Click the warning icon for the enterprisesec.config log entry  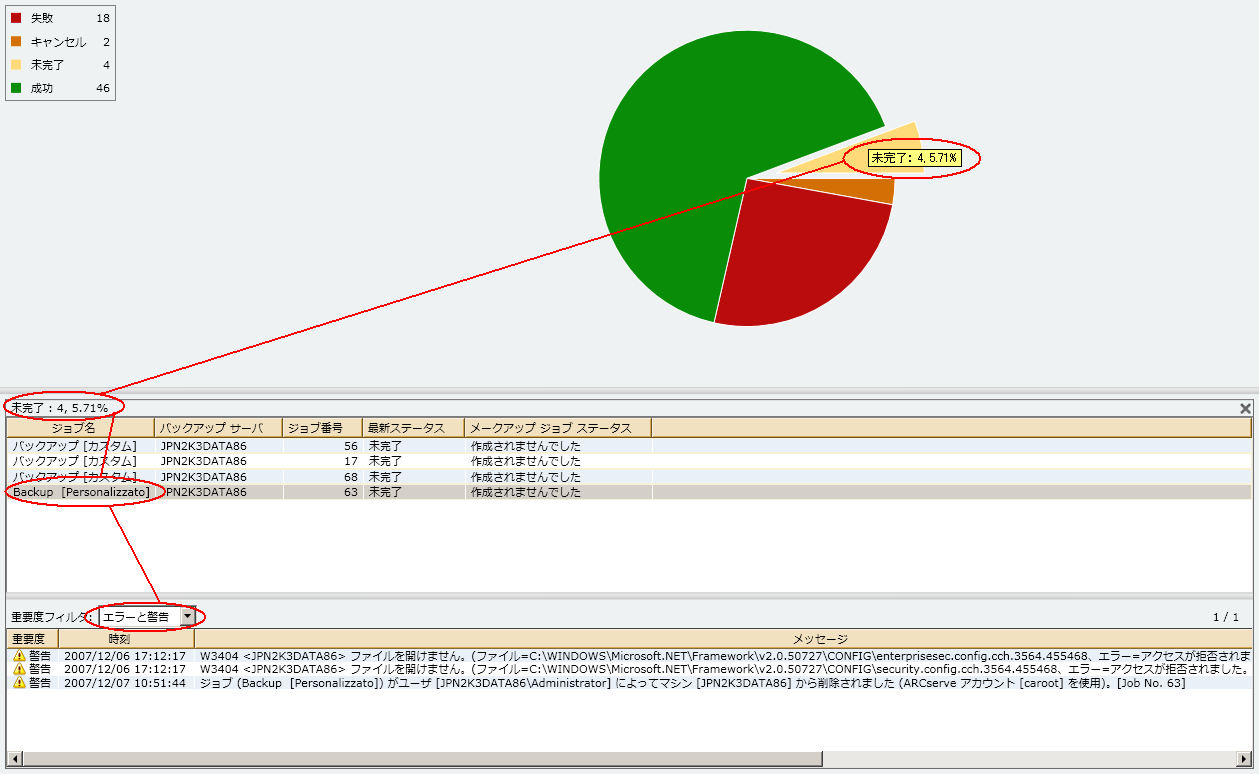[x=19, y=656]
